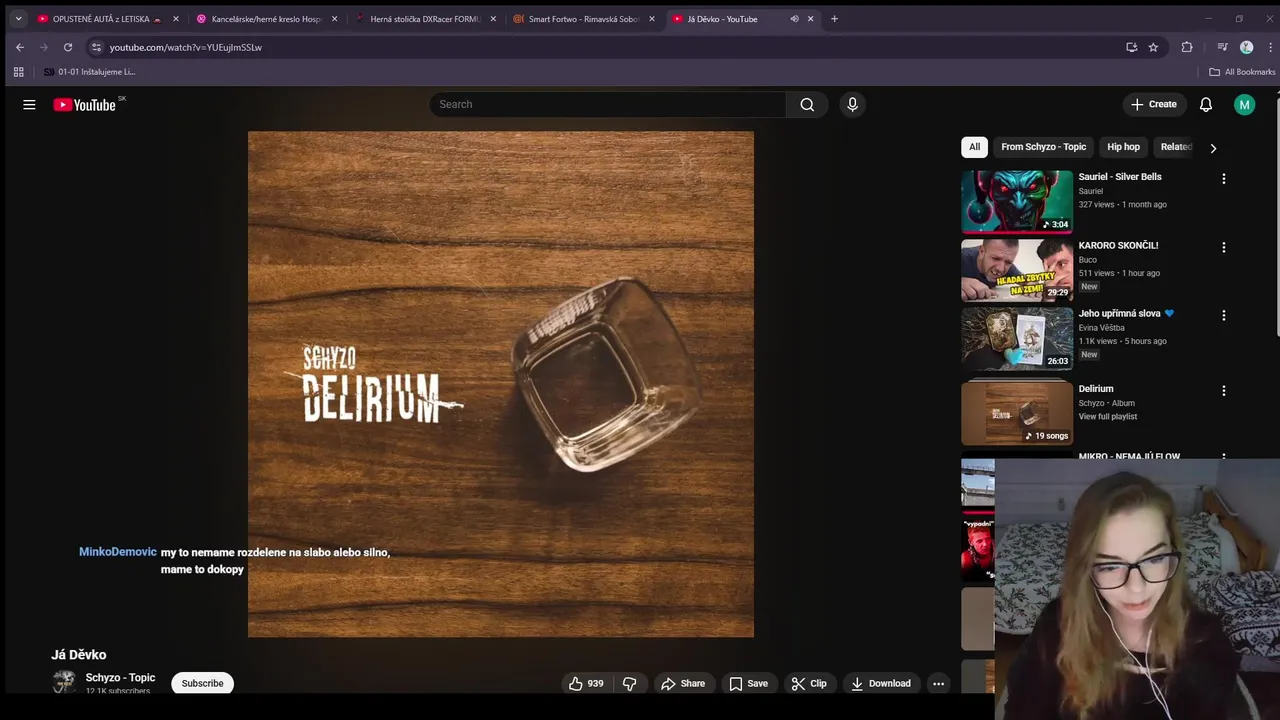The image size is (1280, 720).
Task: Open options for Sauriel - Silver Bells
Action: click(x=1223, y=178)
